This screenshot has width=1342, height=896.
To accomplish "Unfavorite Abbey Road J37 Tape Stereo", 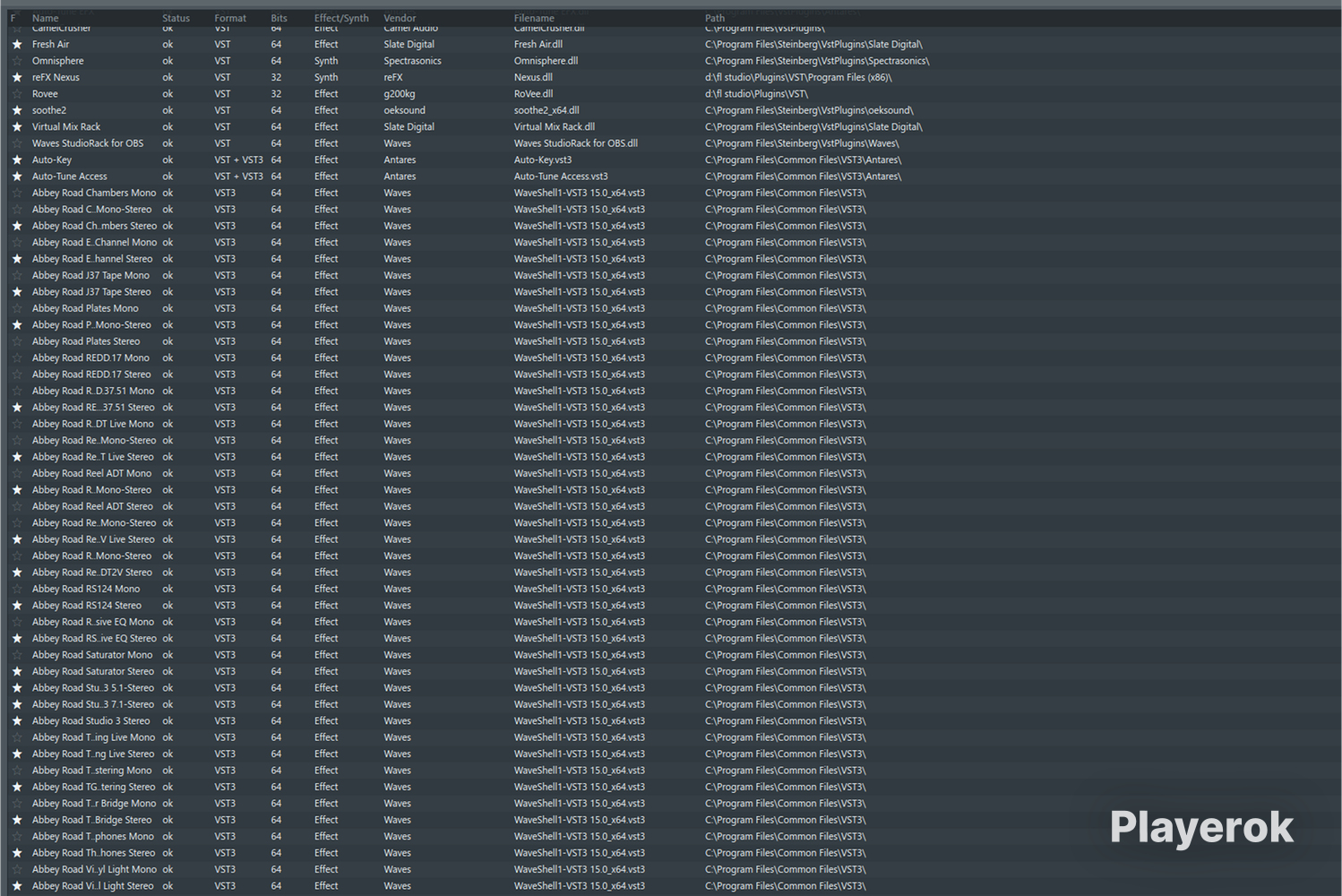I will 17,292.
